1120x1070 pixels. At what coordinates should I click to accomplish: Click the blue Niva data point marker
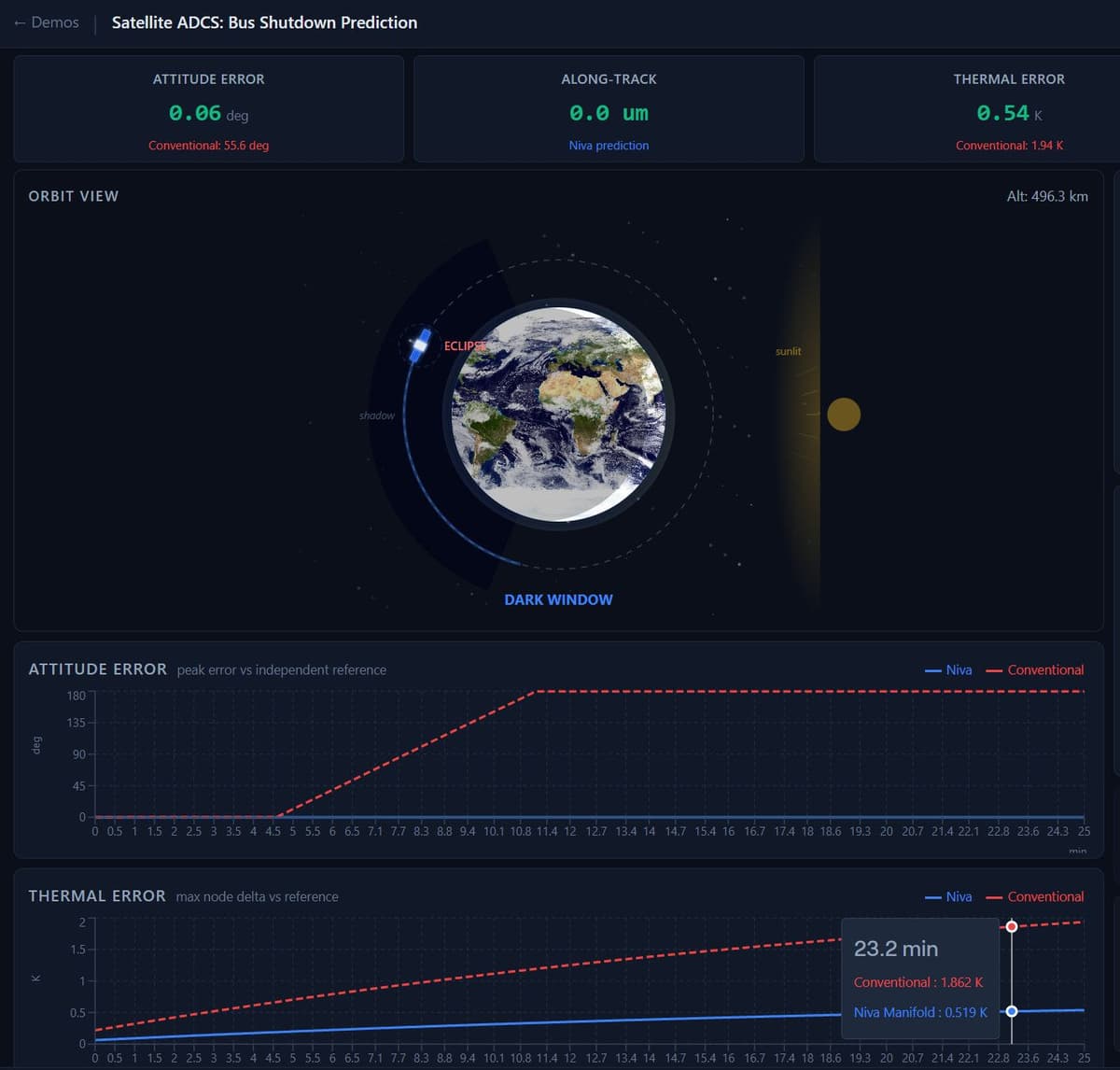coord(1012,1011)
